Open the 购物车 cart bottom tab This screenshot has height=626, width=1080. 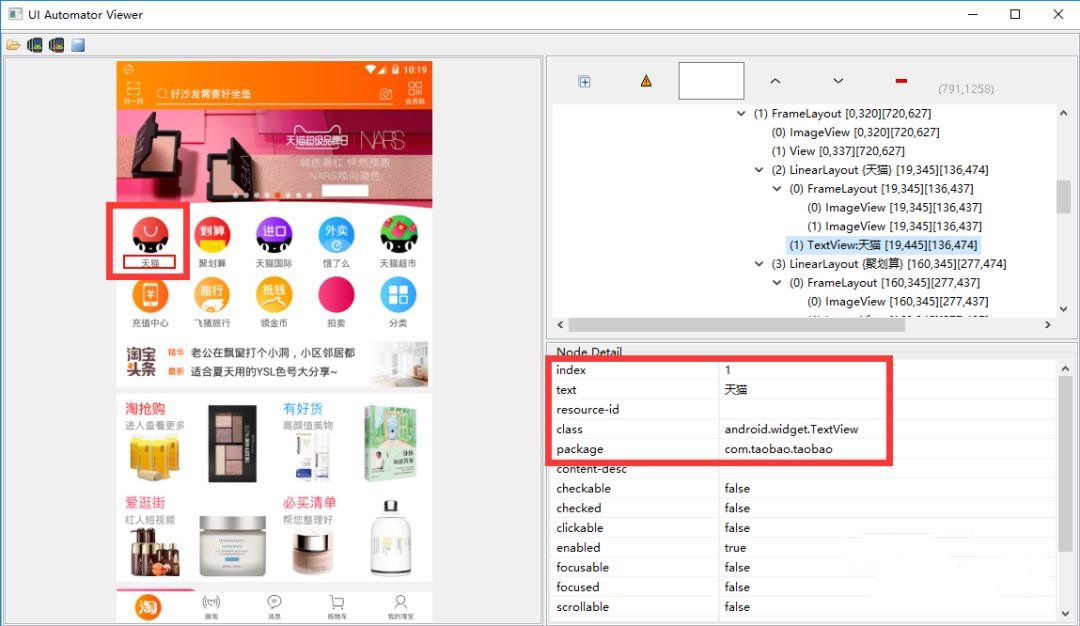click(x=337, y=607)
